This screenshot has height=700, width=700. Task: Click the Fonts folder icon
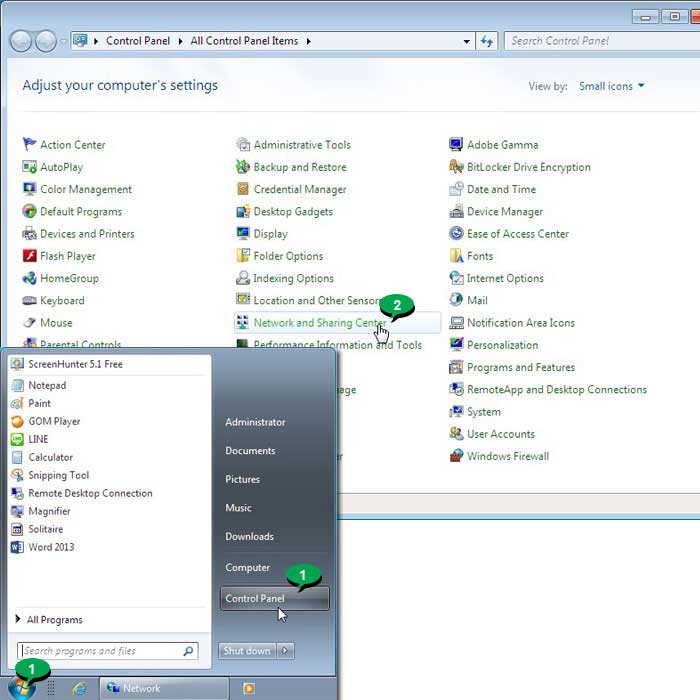click(456, 256)
